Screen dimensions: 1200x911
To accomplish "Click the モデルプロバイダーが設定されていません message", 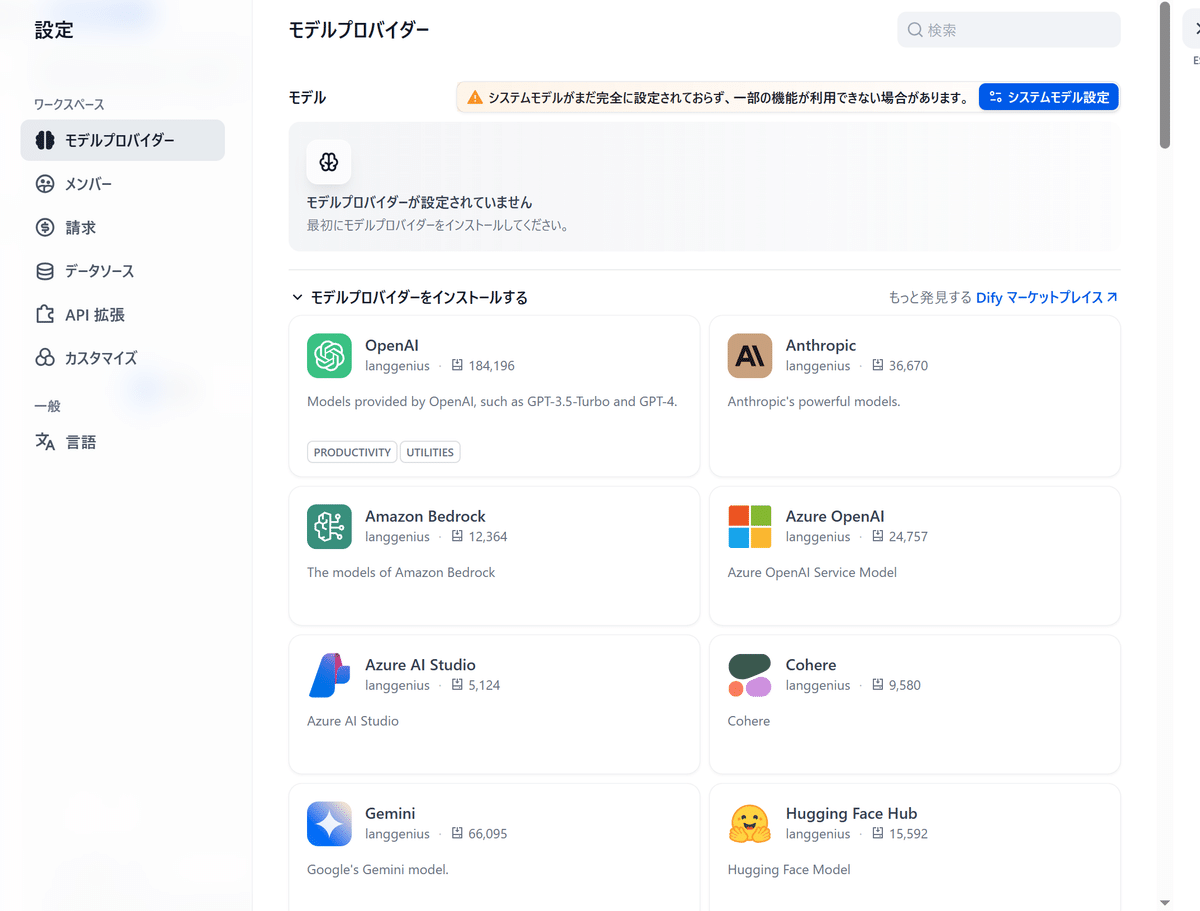I will tap(419, 203).
